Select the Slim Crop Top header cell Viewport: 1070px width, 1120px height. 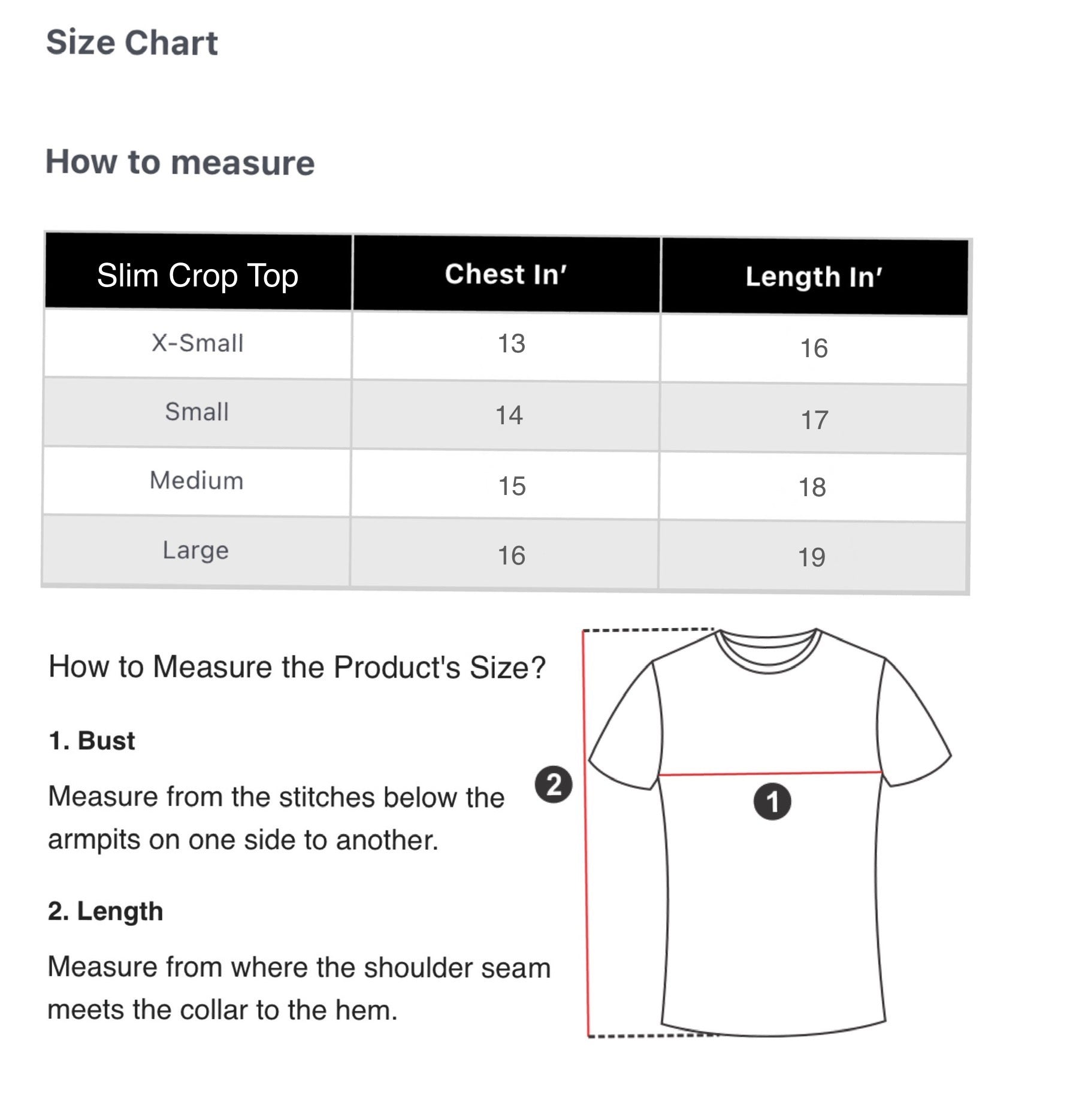[198, 276]
